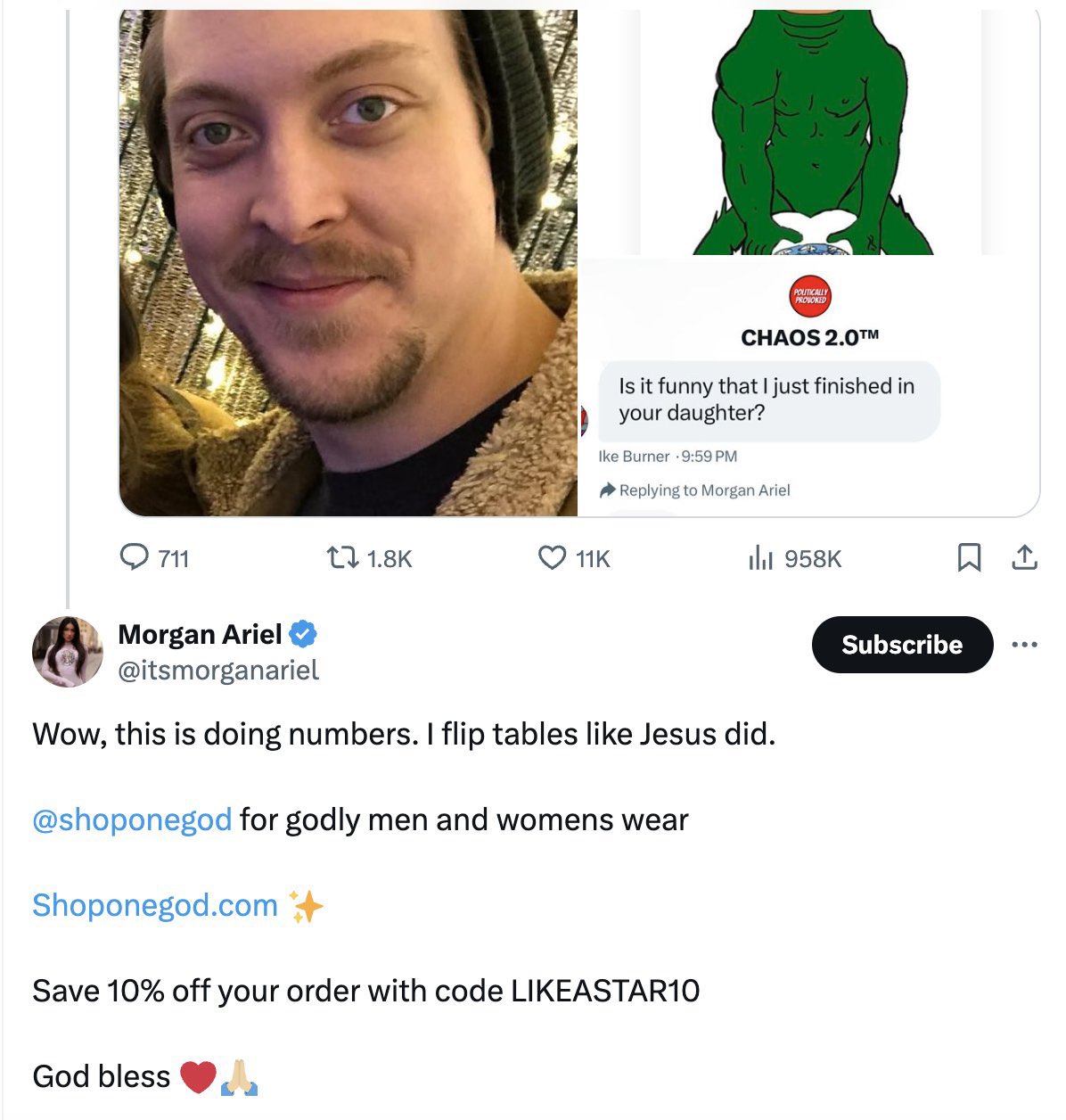Click the Subscribe button
The height and width of the screenshot is (1120, 1066).
(902, 645)
